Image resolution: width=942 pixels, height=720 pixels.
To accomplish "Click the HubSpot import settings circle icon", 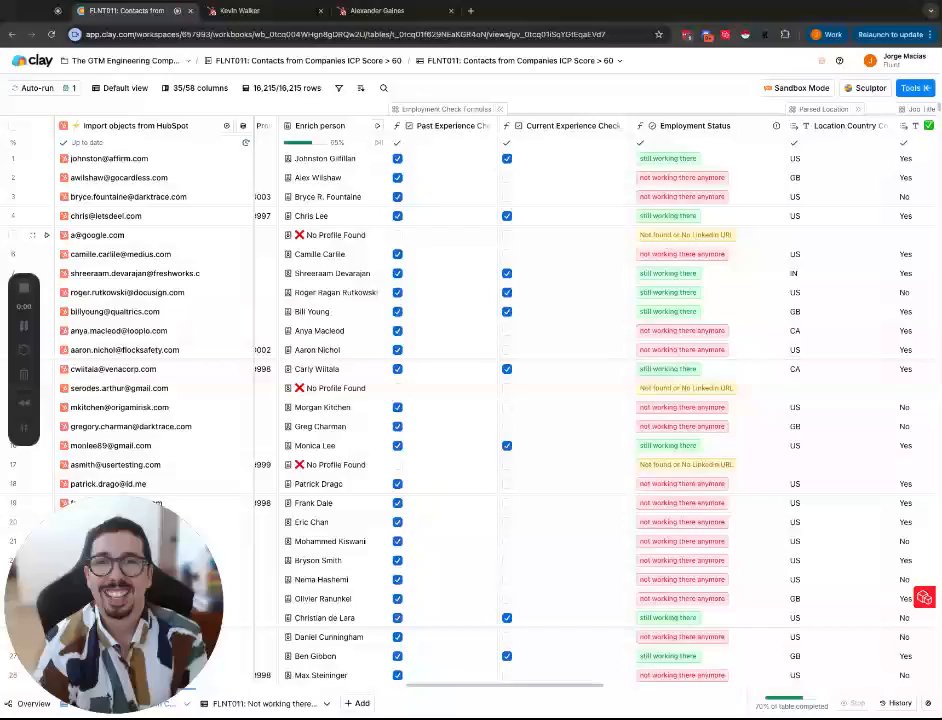I will [226, 126].
